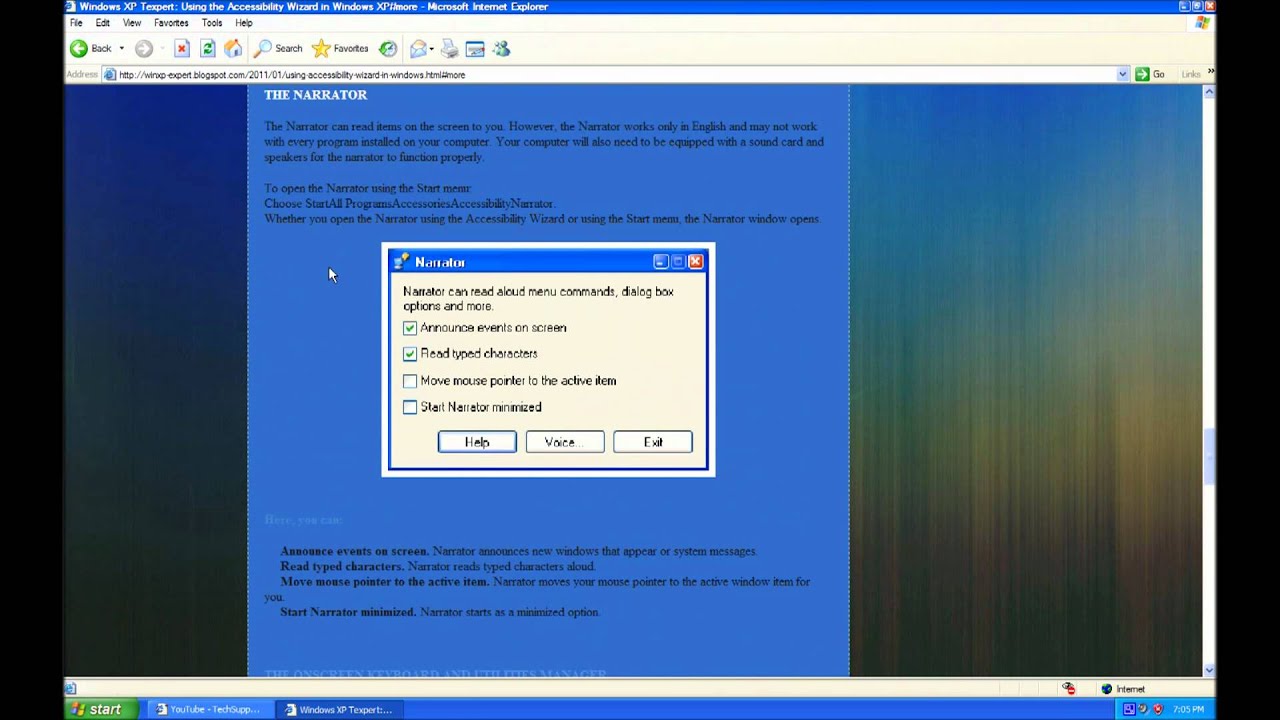
Task: Print the page with printer icon
Action: [449, 48]
